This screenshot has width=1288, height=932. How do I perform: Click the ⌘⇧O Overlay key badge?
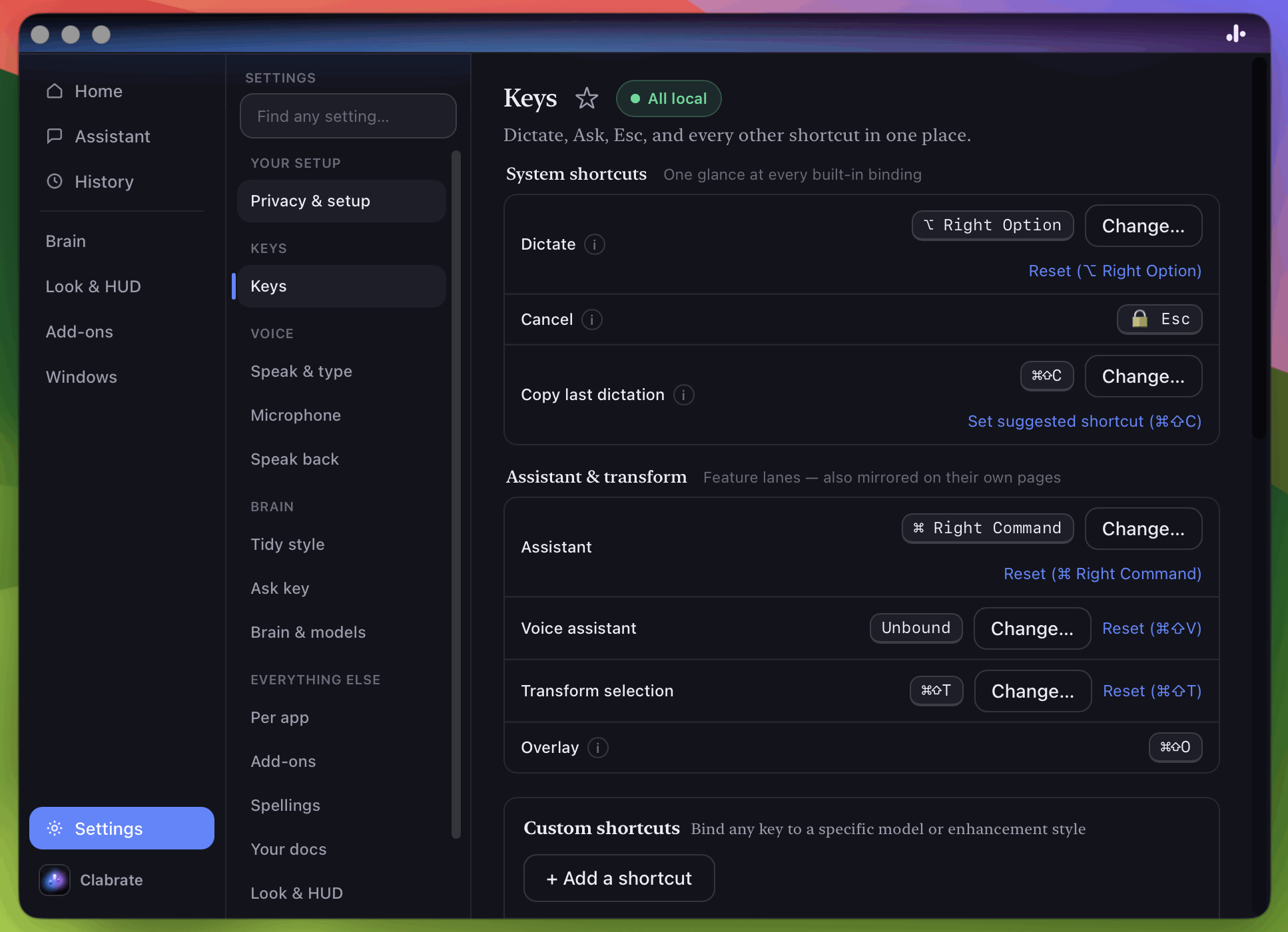pos(1175,747)
